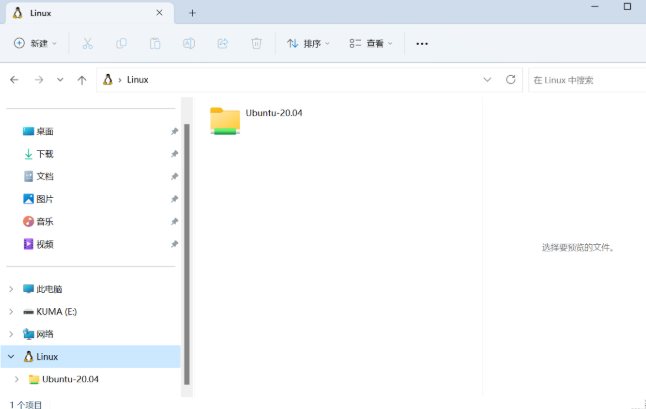Refresh the current folder

pyautogui.click(x=510, y=79)
